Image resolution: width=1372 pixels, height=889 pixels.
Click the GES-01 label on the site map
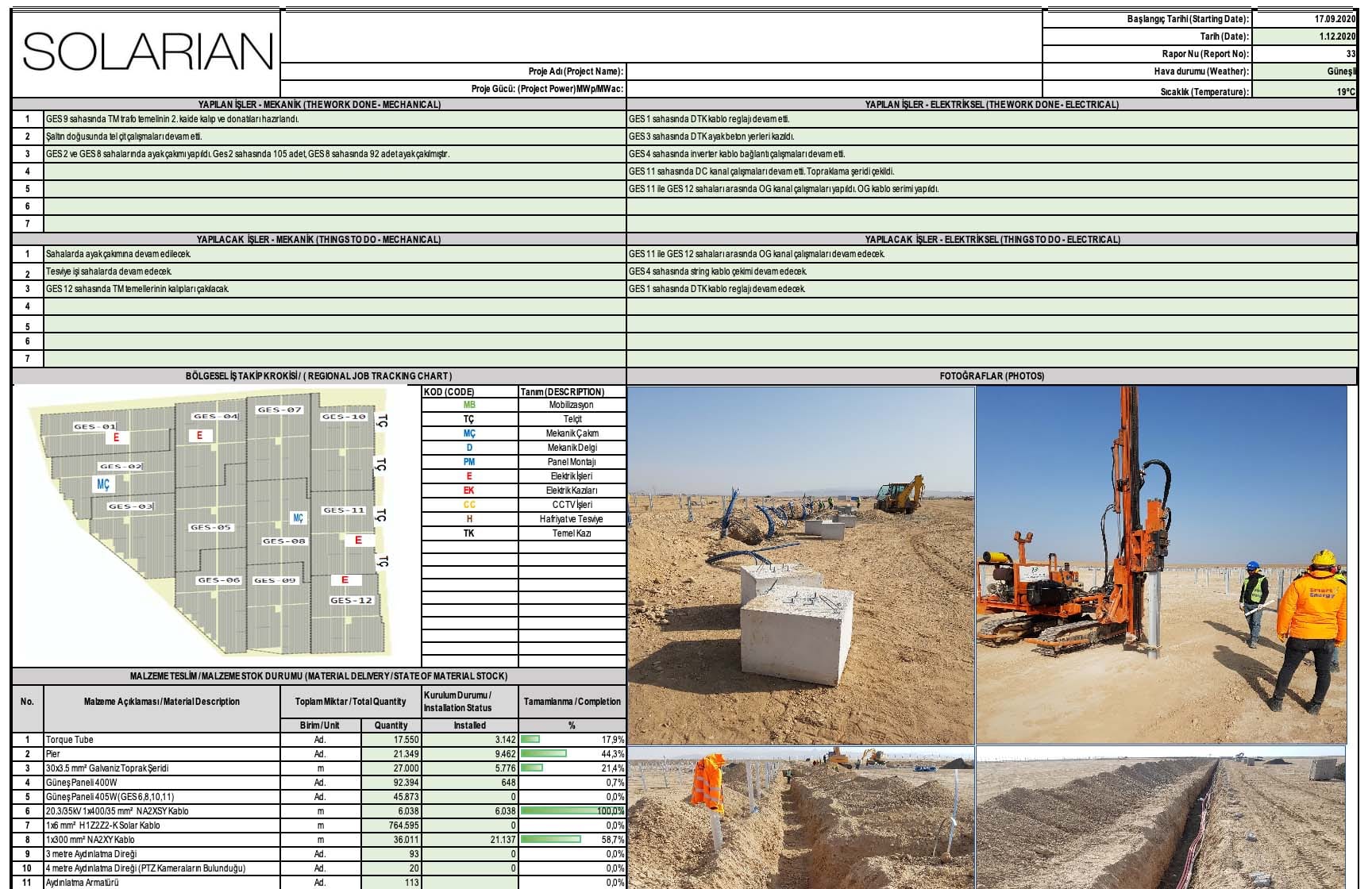94,427
